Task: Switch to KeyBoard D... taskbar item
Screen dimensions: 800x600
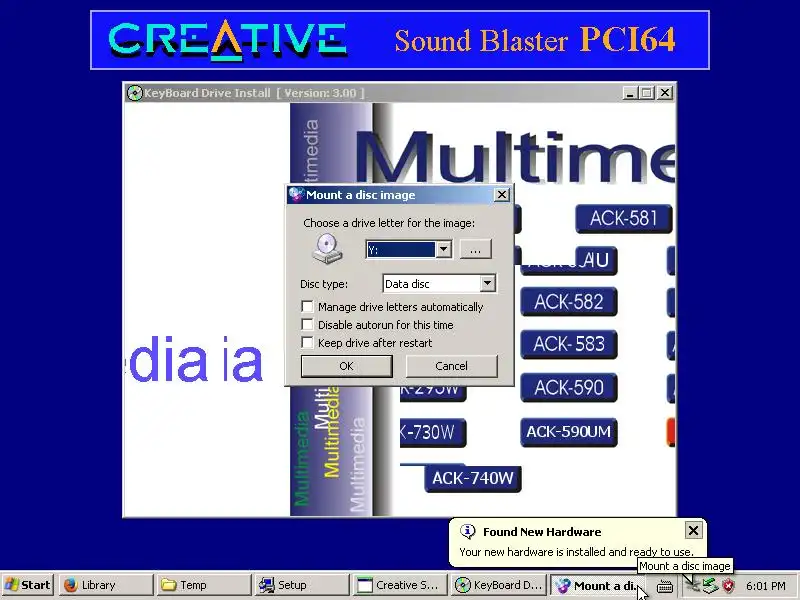Action: [x=498, y=585]
